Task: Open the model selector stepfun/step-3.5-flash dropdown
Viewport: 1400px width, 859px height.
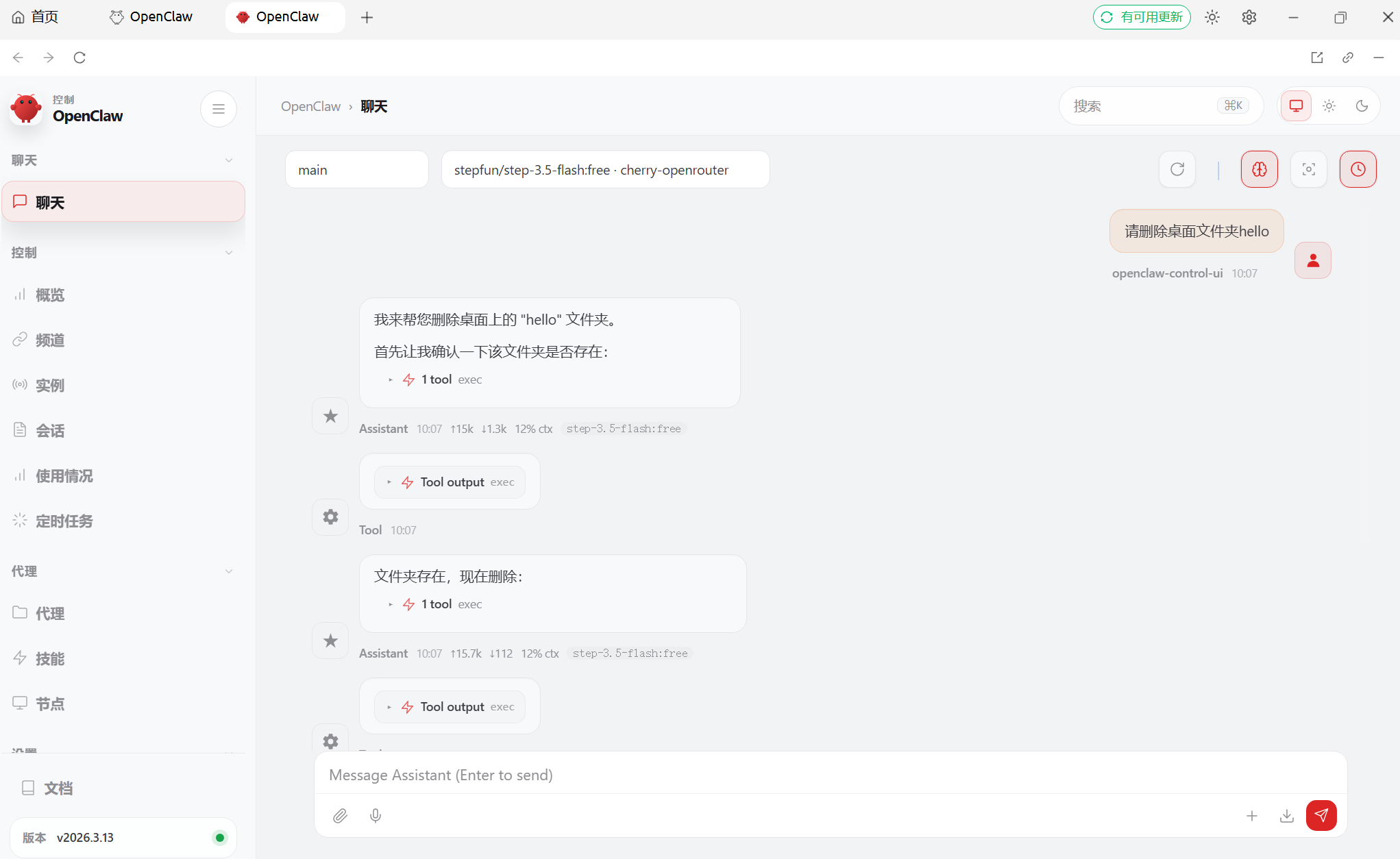Action: click(x=605, y=170)
